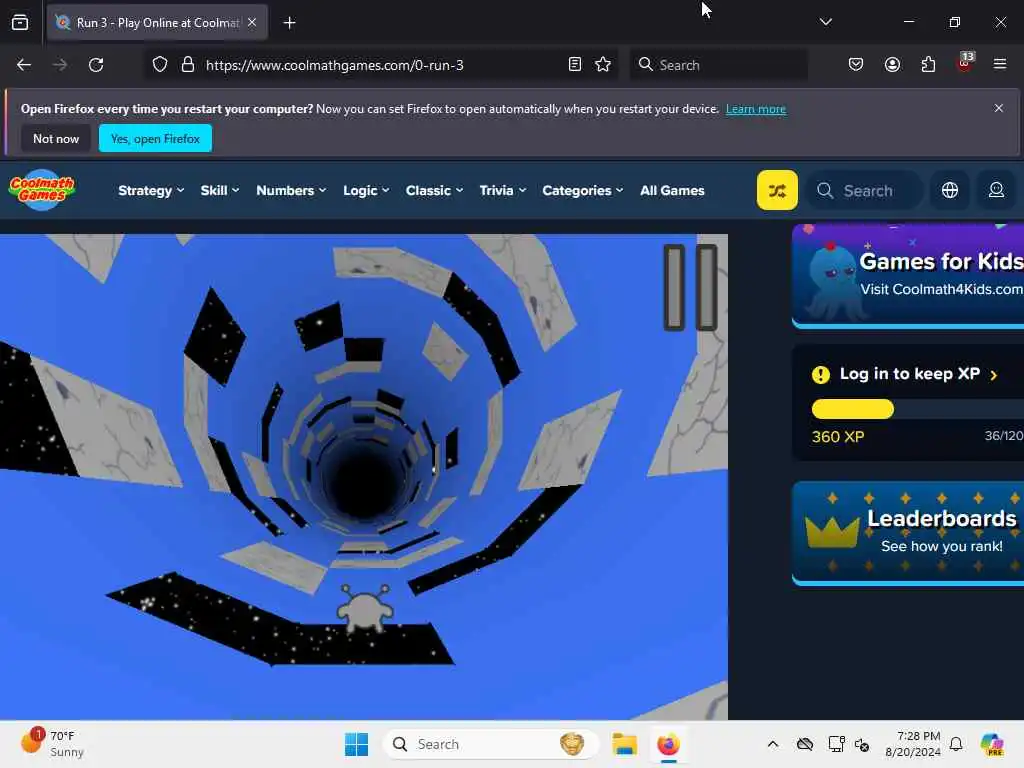Click the Coolmath site search field
The width and height of the screenshot is (1024, 768).
865,190
